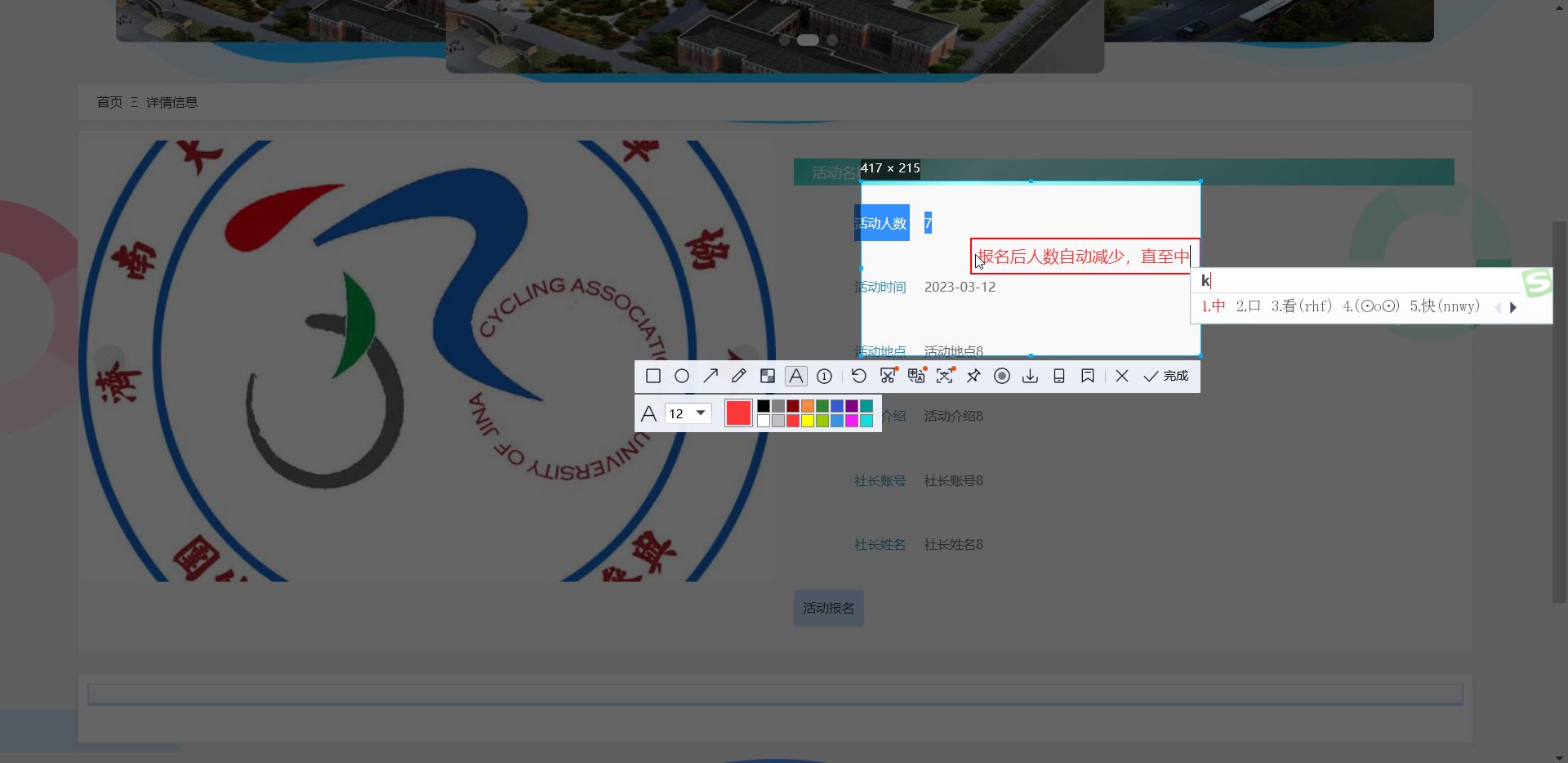Pick the light gray color swatch
1568x763 pixels.
pyautogui.click(x=778, y=421)
